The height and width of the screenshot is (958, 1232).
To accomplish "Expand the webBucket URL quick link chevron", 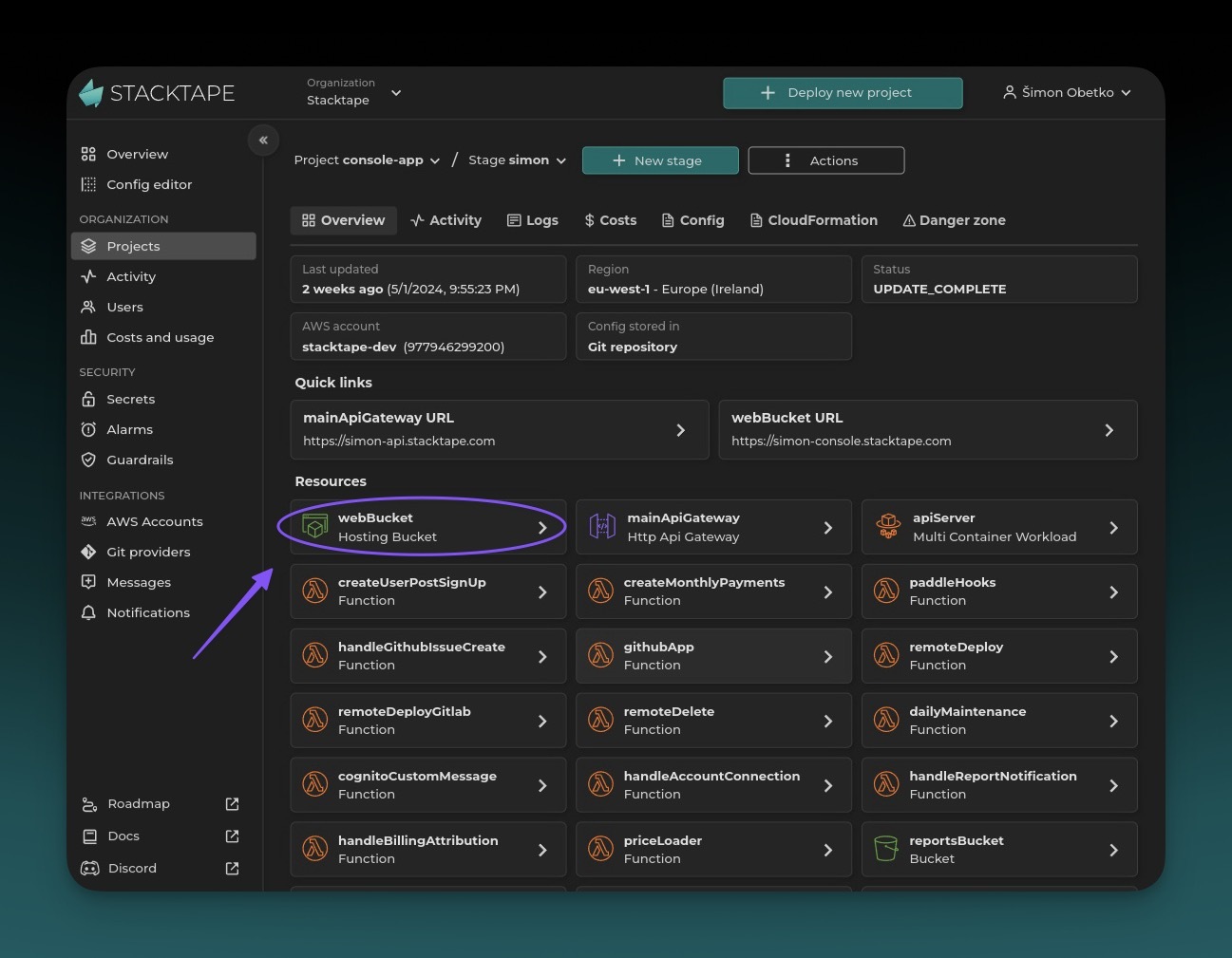I will coord(1109,430).
